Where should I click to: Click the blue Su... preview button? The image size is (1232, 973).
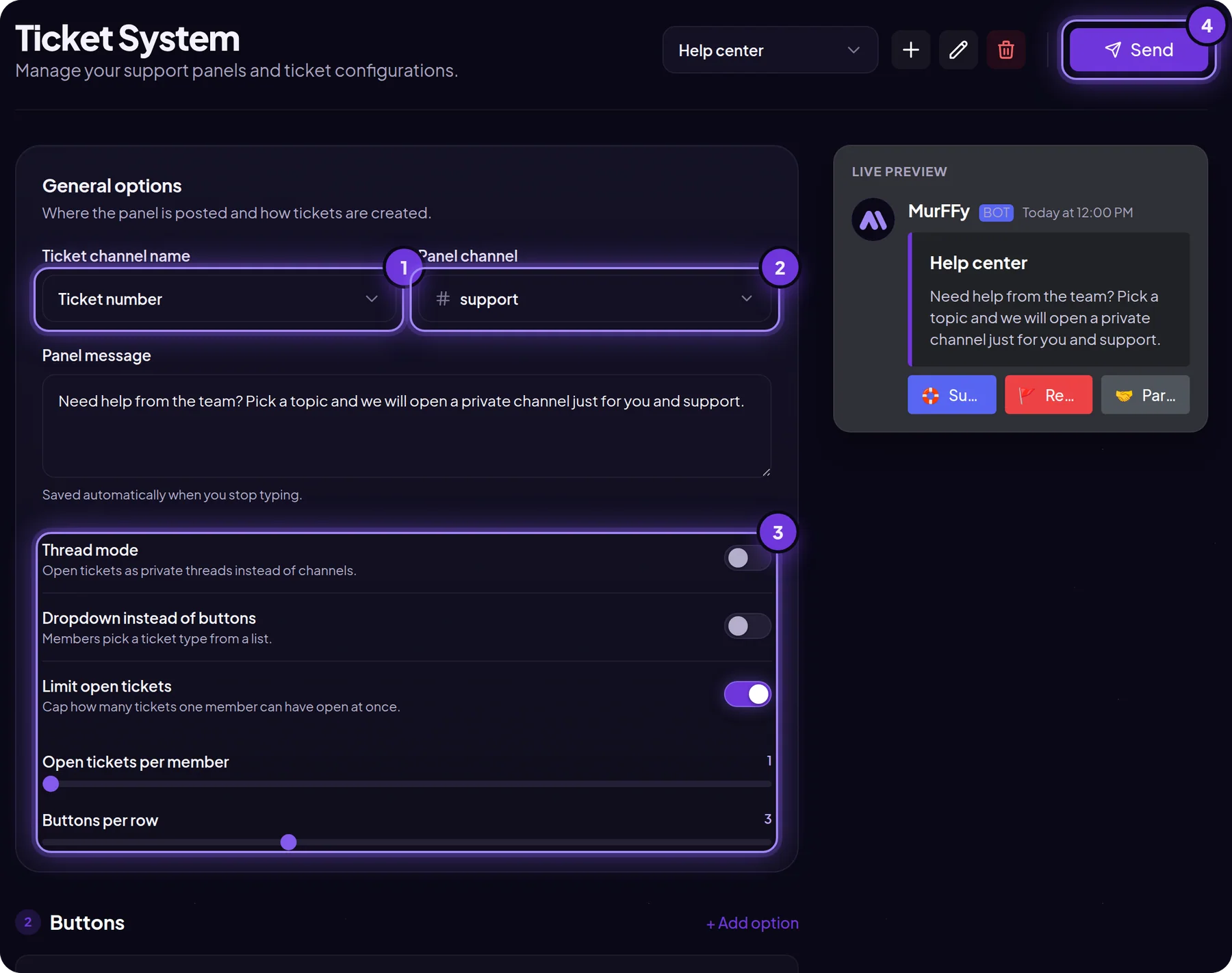[952, 395]
